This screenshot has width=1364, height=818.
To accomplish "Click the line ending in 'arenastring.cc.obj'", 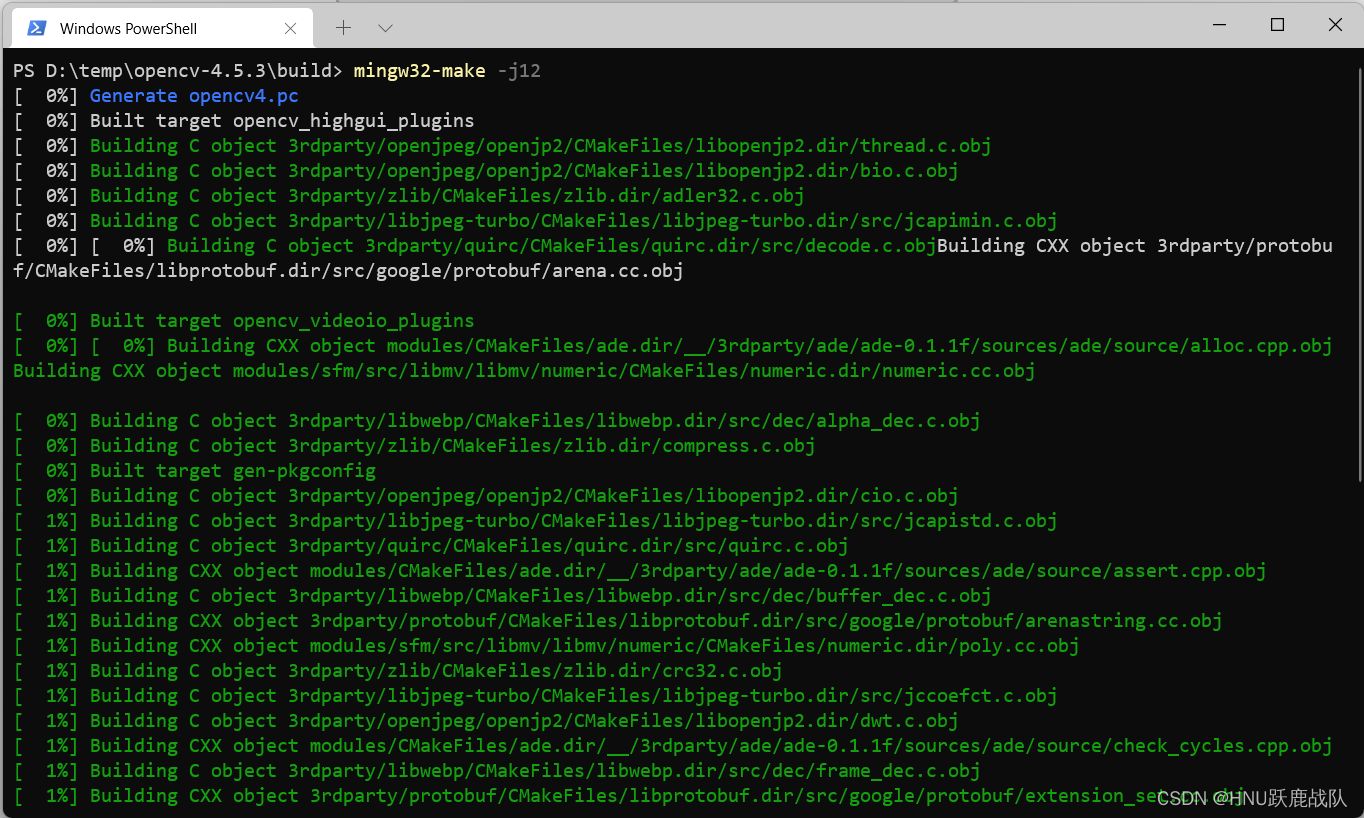I will 618,621.
